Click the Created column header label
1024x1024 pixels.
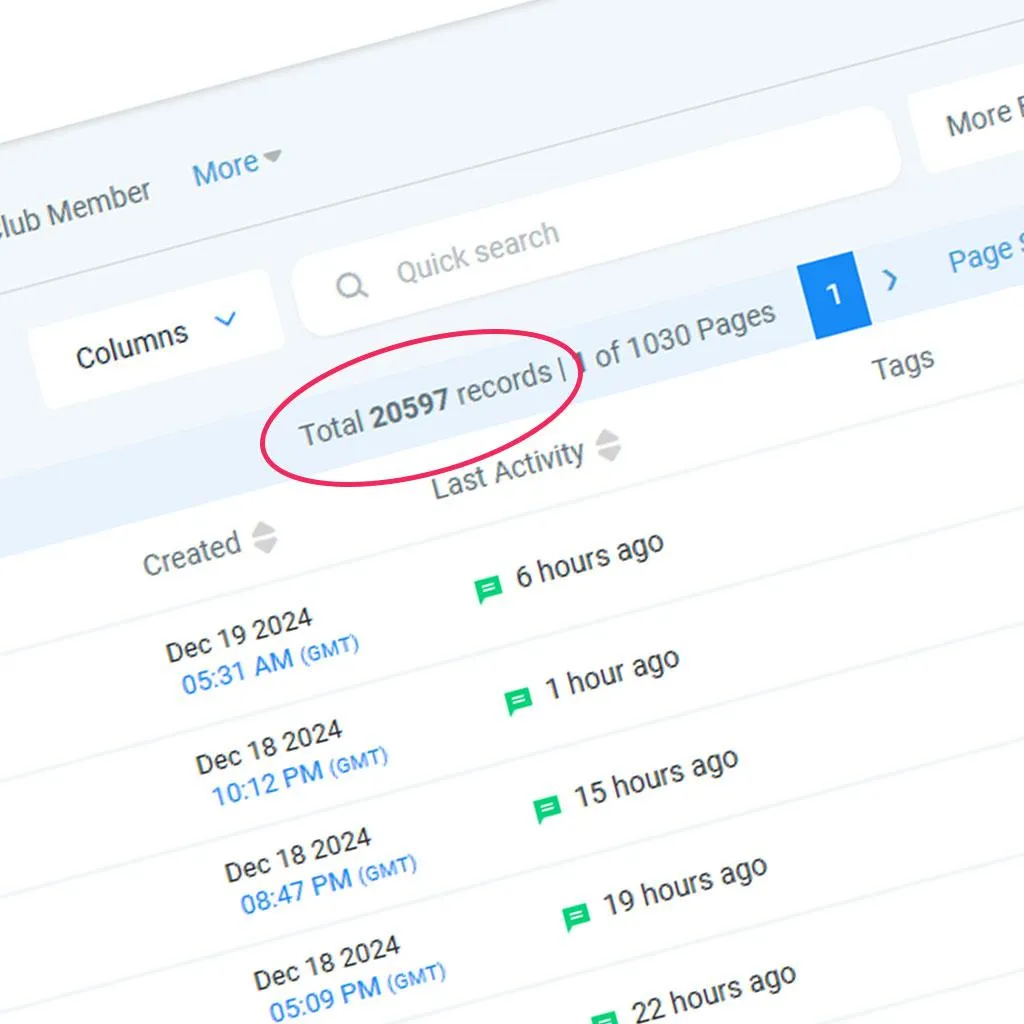click(192, 554)
